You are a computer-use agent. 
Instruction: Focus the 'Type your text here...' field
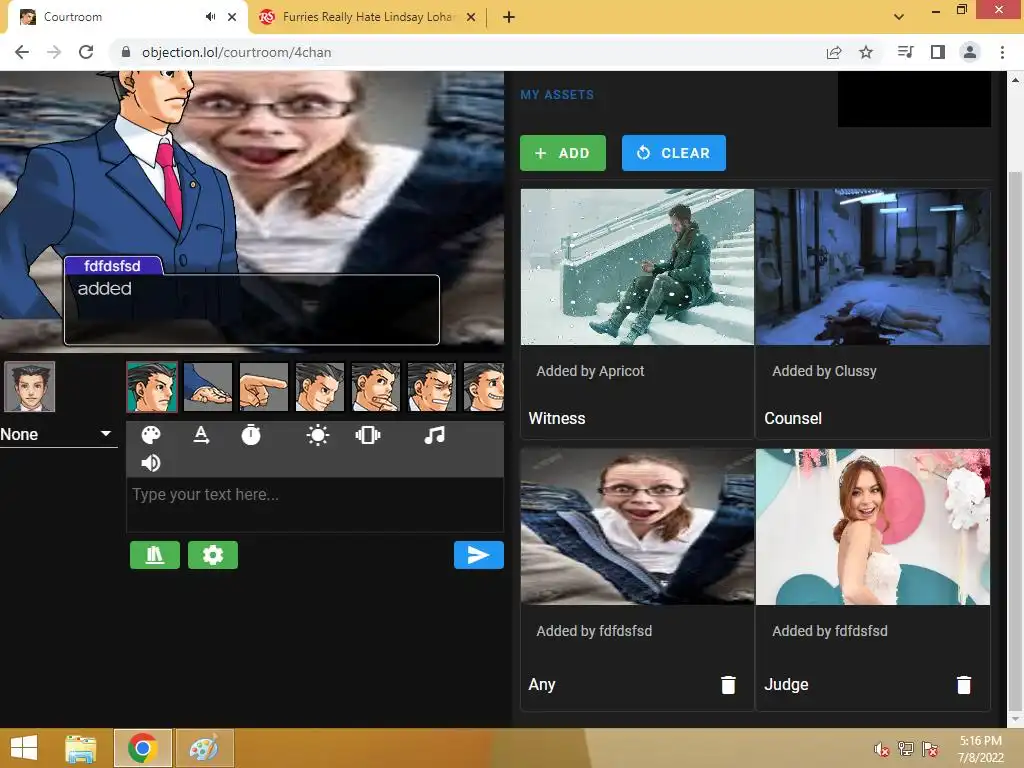coord(315,504)
